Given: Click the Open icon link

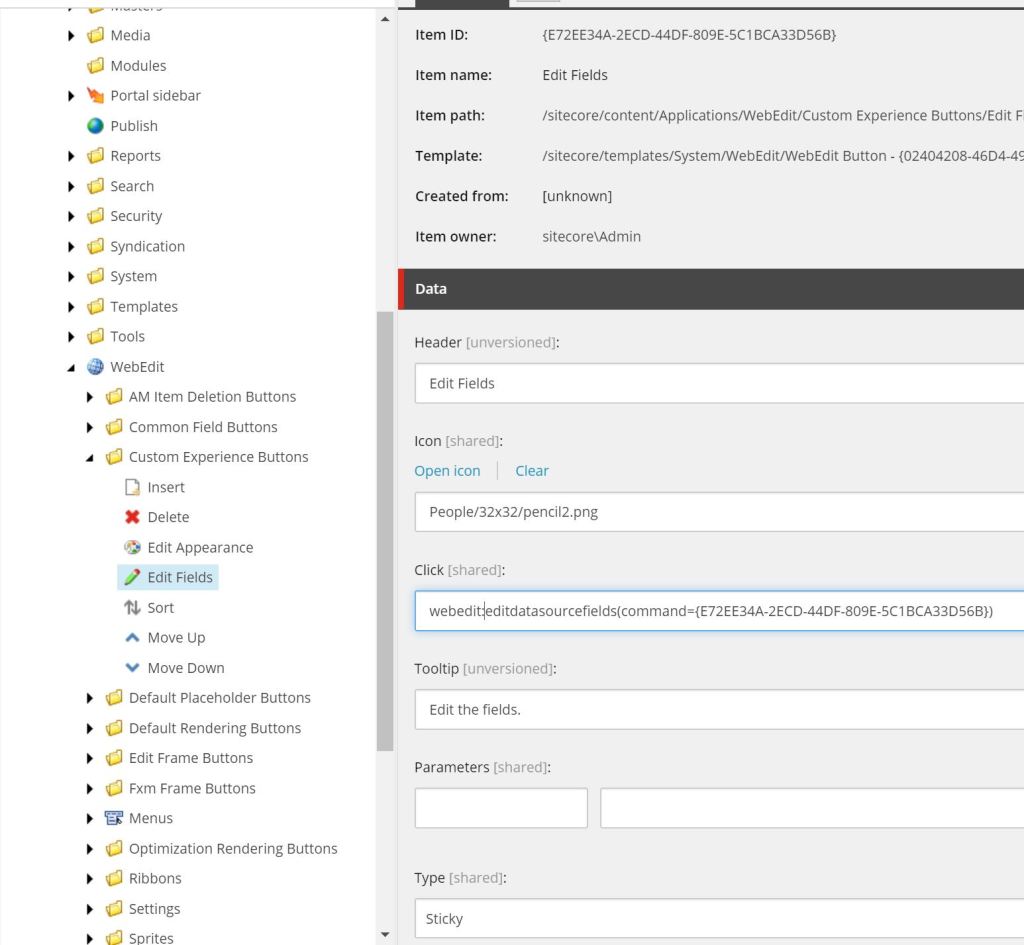Looking at the screenshot, I should [447, 470].
